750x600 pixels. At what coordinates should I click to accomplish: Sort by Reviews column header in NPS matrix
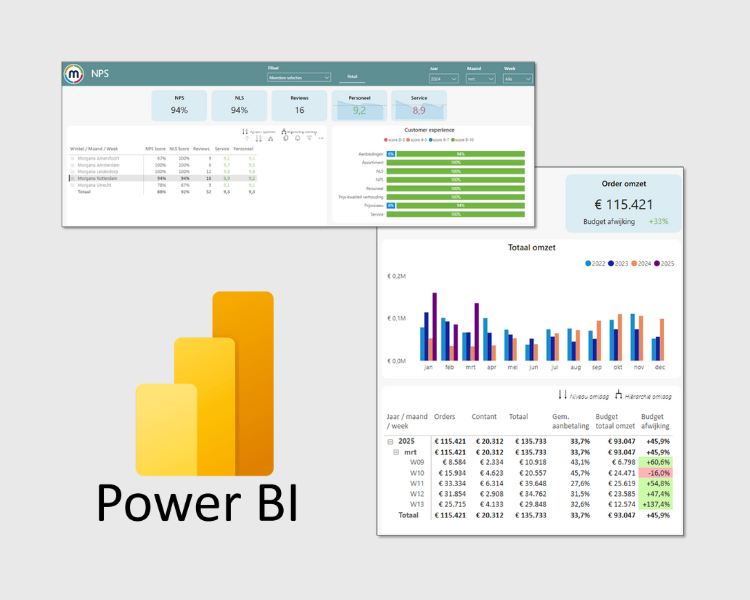(201, 149)
